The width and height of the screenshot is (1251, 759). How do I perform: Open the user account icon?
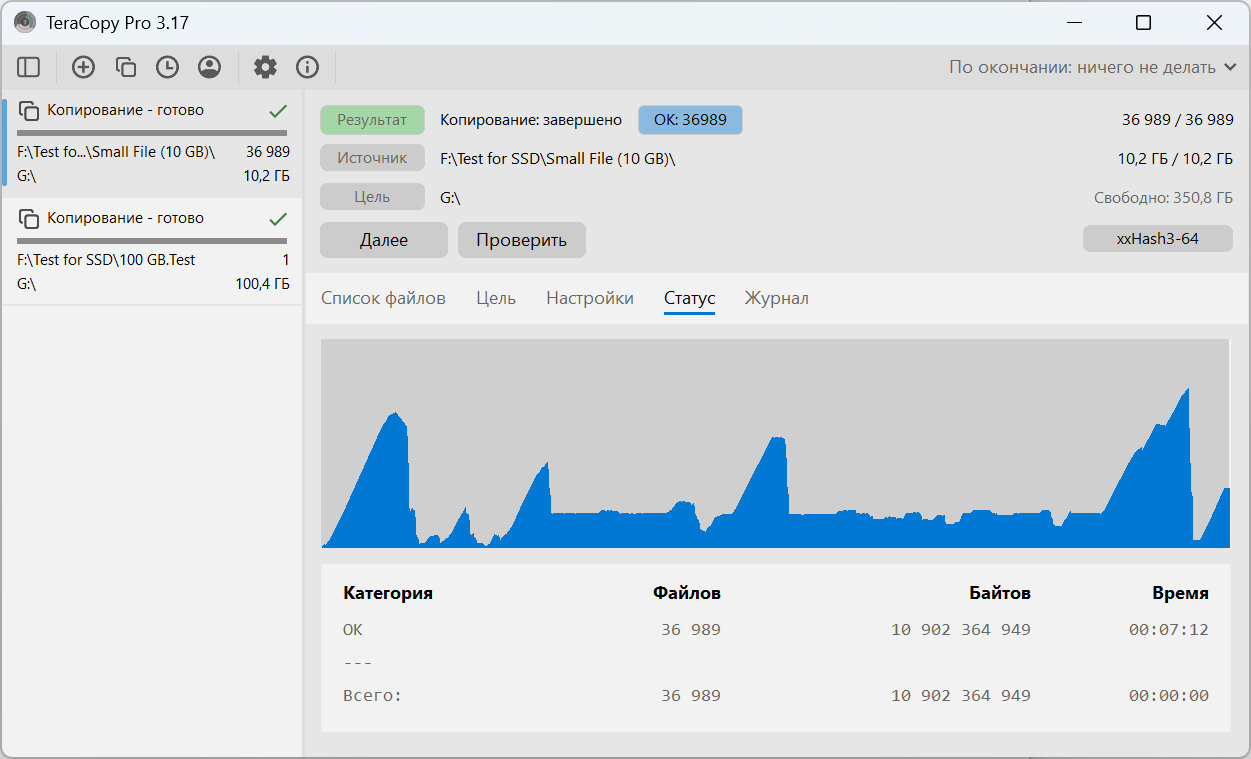(209, 67)
